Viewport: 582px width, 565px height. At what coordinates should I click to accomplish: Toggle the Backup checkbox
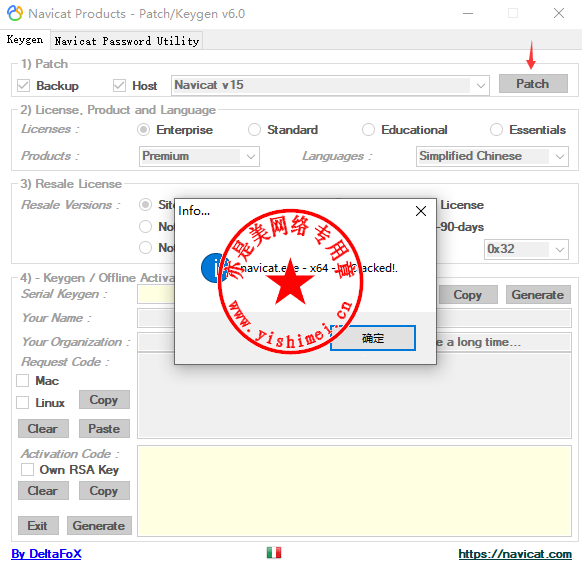coord(23,85)
